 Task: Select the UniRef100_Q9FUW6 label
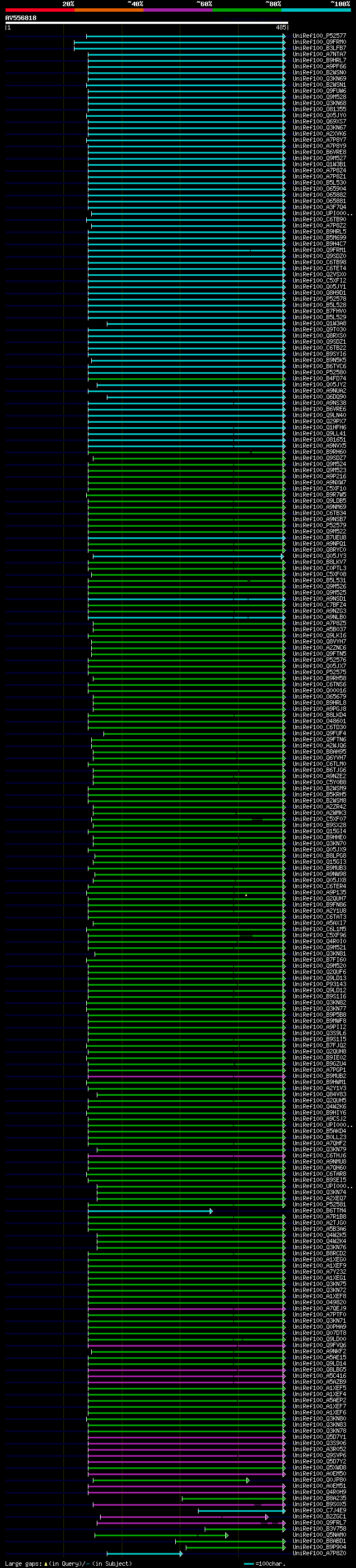pos(319,91)
